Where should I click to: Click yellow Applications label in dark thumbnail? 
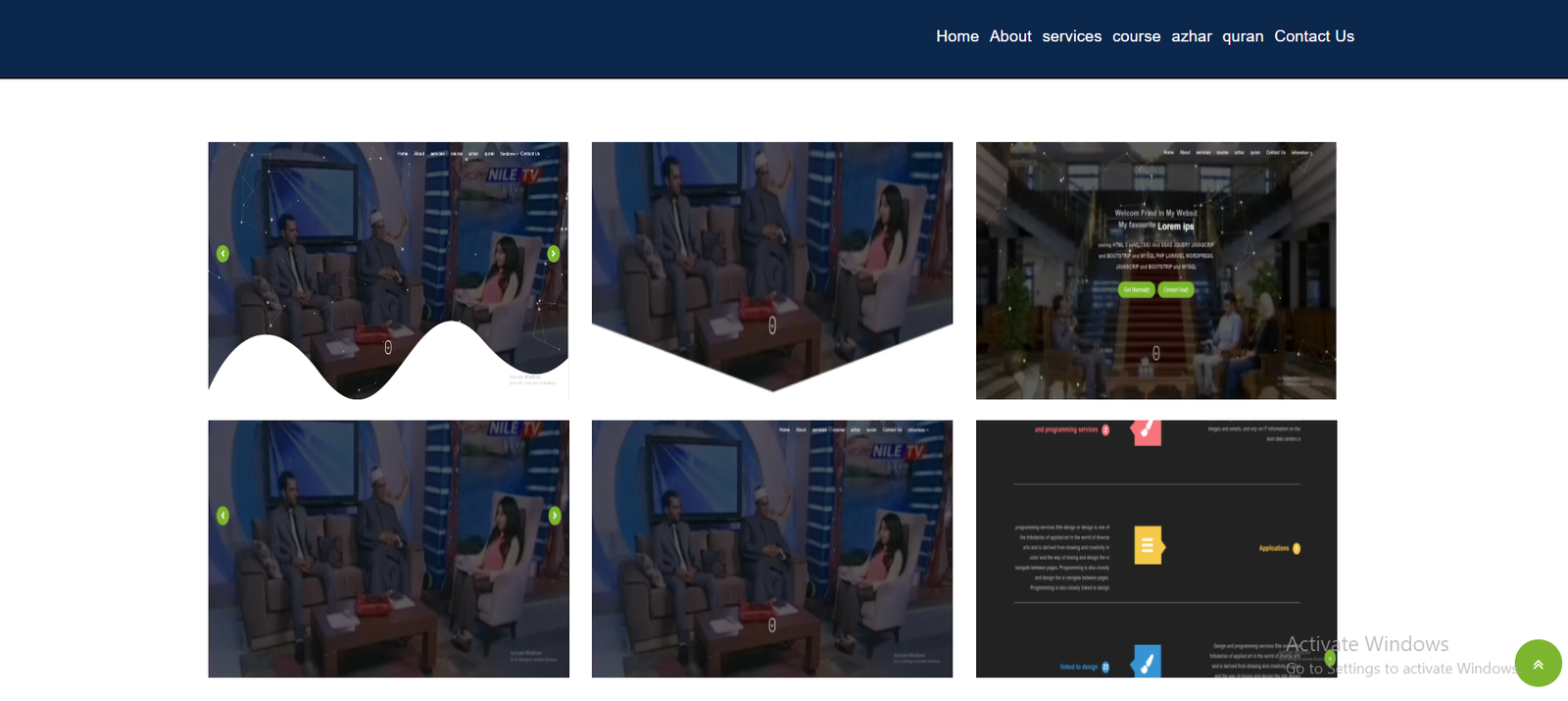[x=1274, y=548]
